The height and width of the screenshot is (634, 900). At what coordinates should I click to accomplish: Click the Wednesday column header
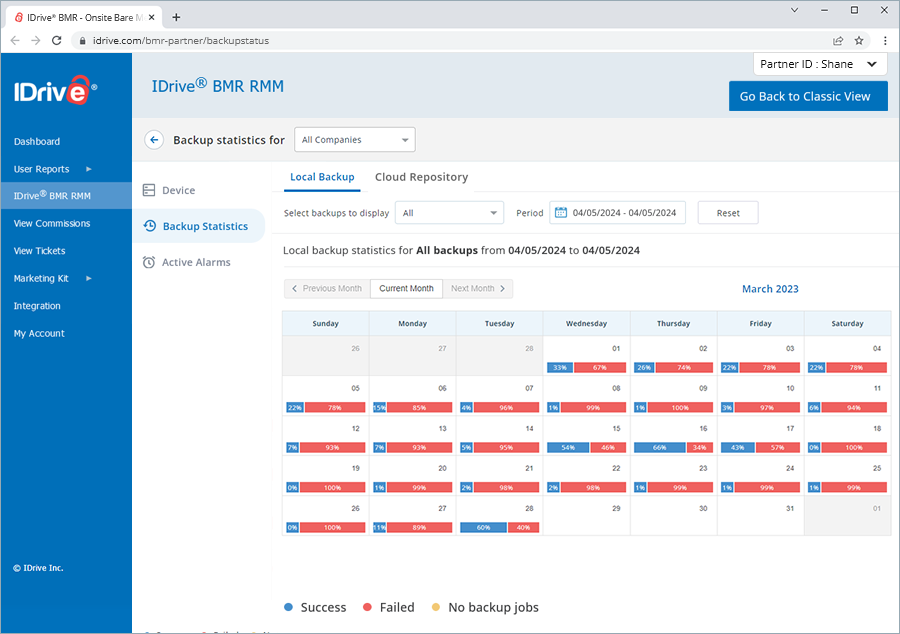(587, 324)
